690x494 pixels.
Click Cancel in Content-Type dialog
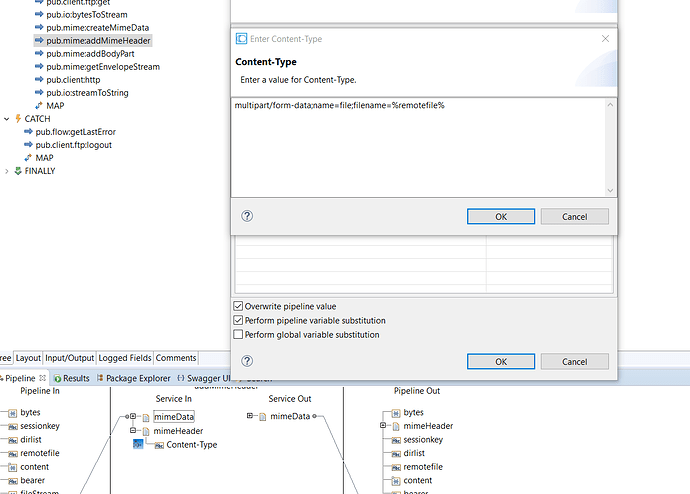pos(574,216)
